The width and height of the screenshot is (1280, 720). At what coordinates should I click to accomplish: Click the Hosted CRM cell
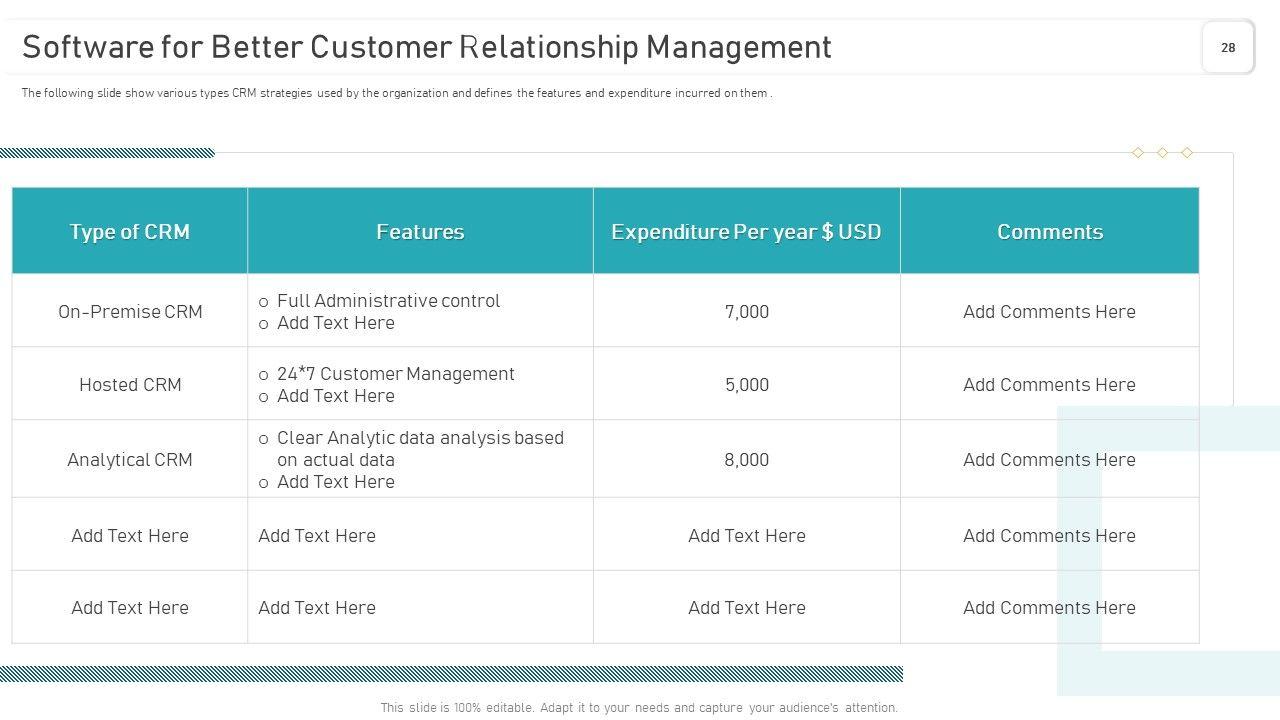pyautogui.click(x=130, y=385)
